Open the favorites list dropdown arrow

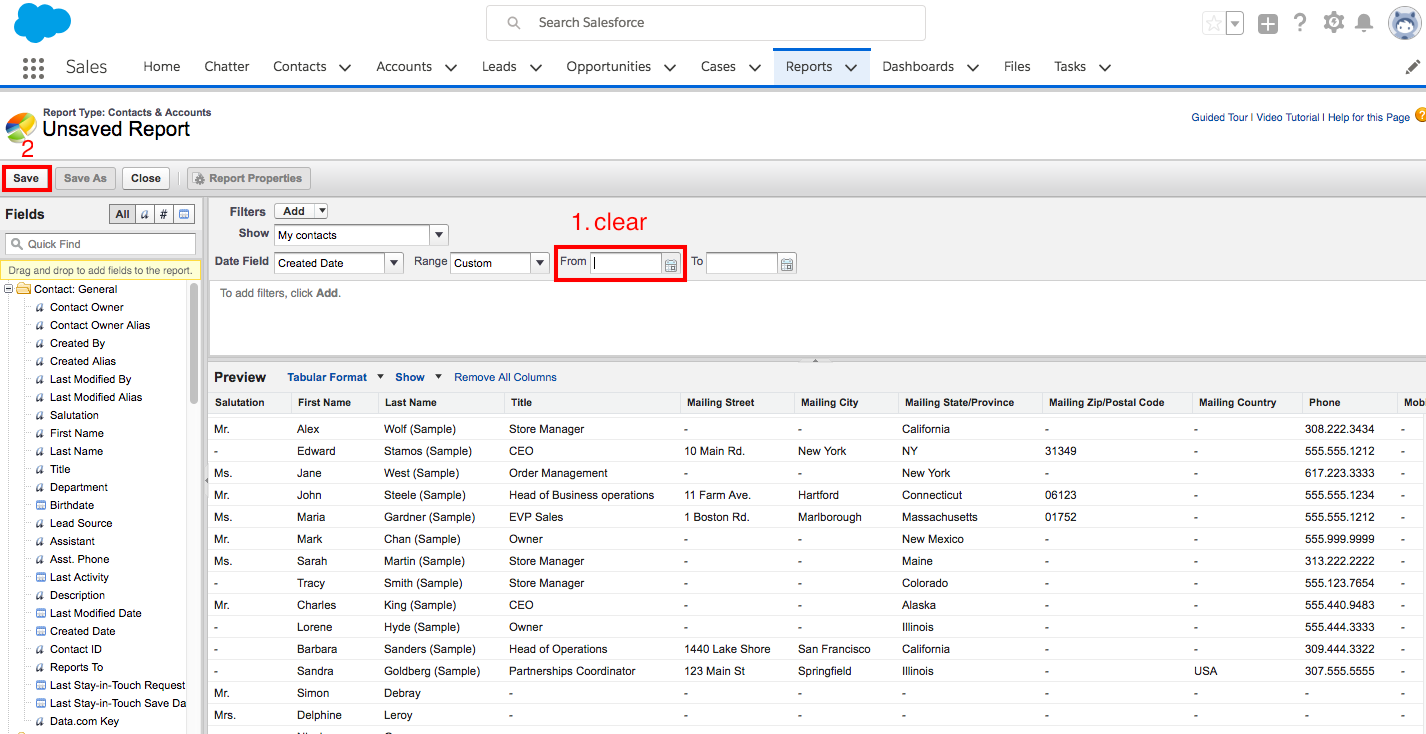(x=1235, y=23)
